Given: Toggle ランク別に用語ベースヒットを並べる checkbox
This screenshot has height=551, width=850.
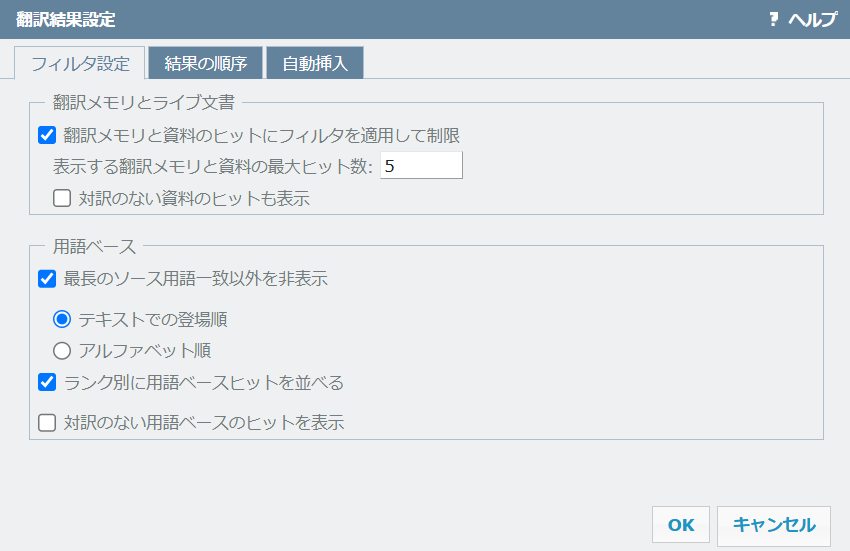Looking at the screenshot, I should pyautogui.click(x=47, y=382).
